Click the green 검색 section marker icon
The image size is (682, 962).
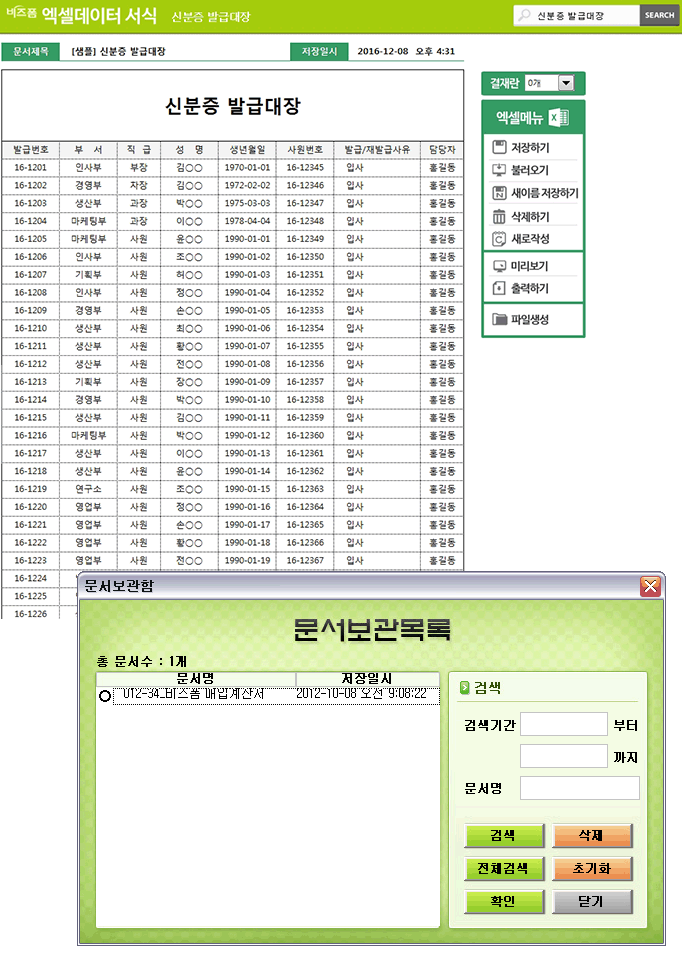(x=465, y=688)
